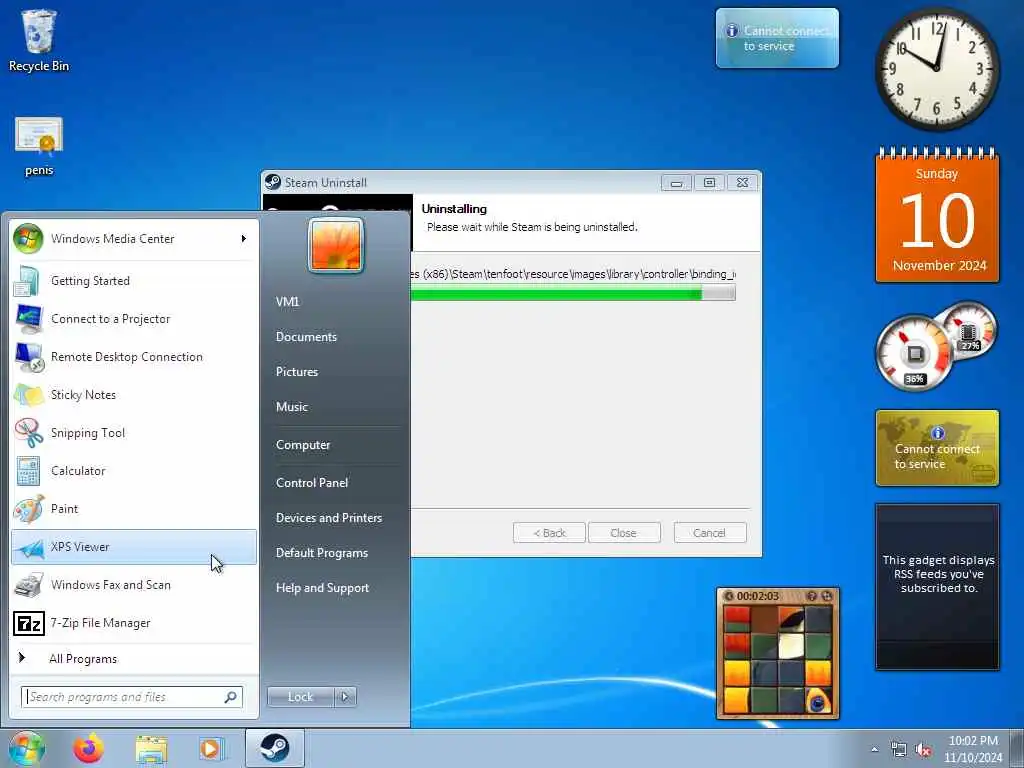The width and height of the screenshot is (1024, 768).
Task: Click the calendar gadget showing Sunday 10
Action: point(937,216)
